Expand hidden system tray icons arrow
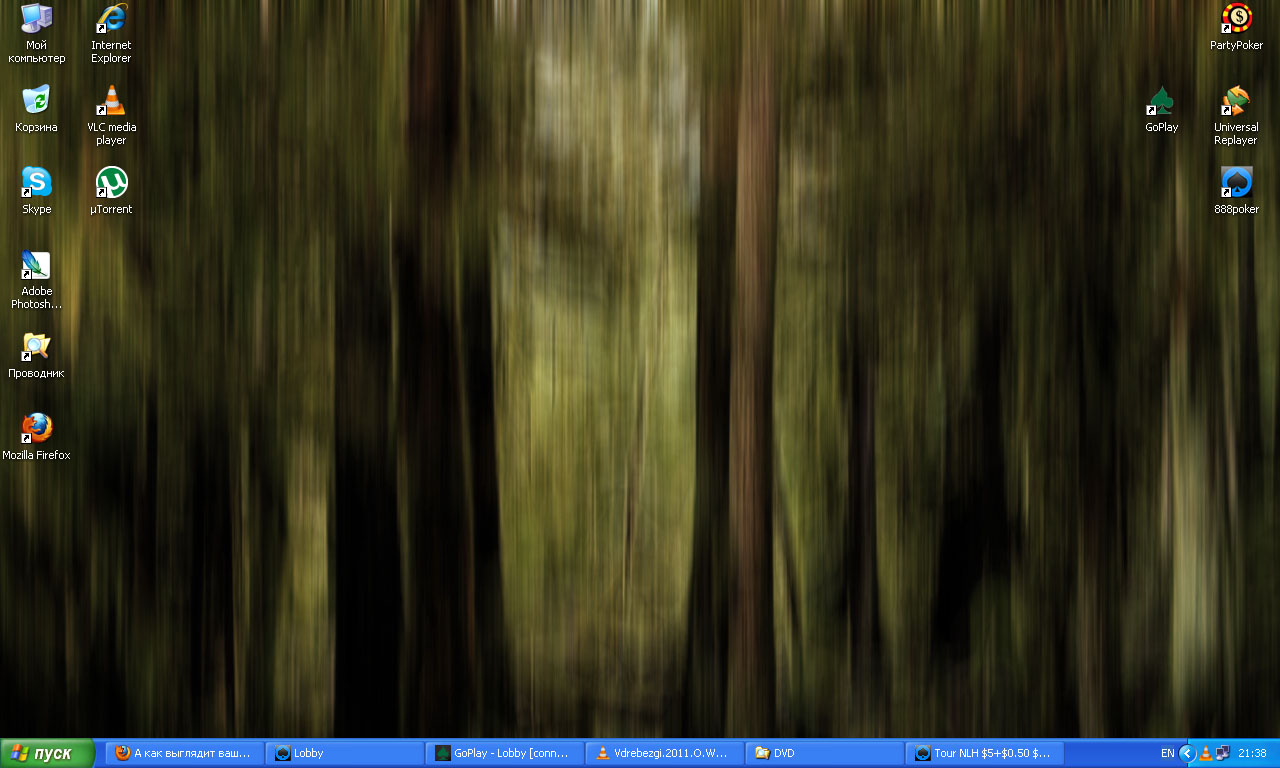 (x=1188, y=753)
